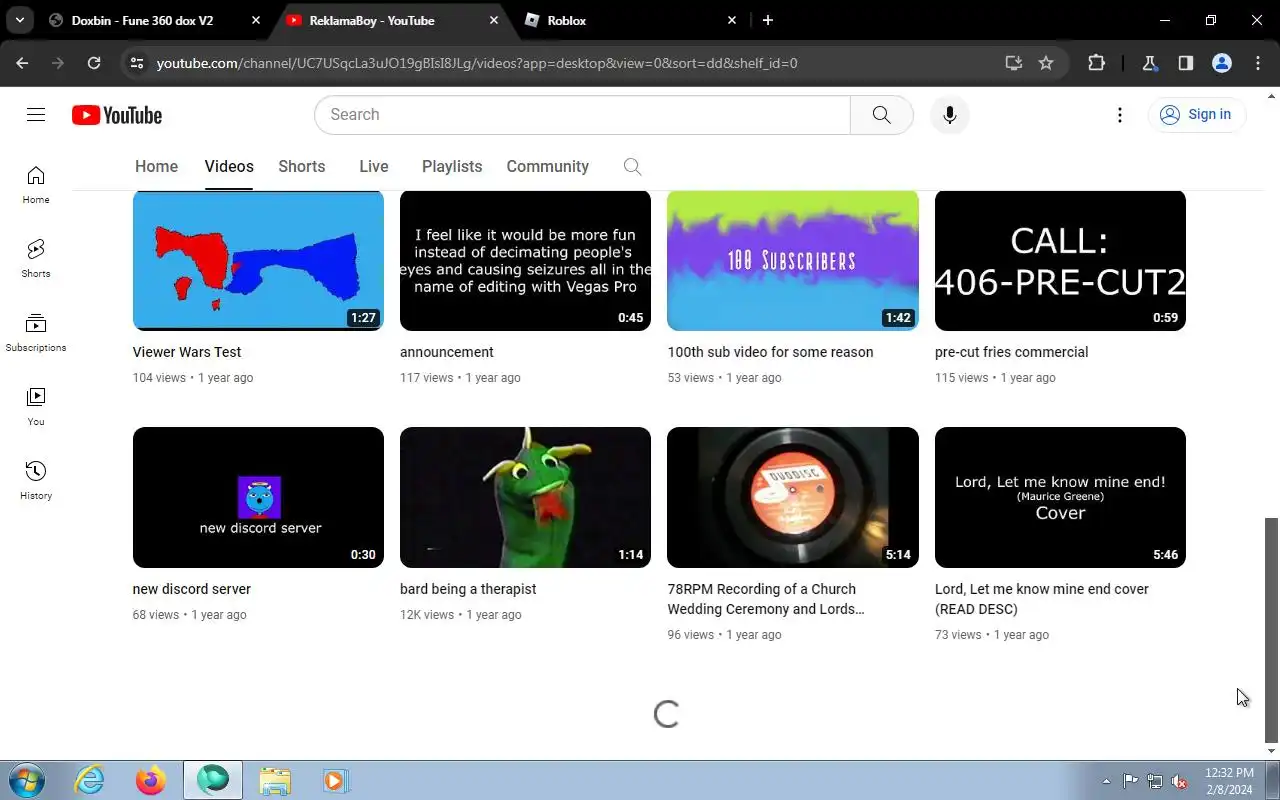Click the Sign in button
Viewport: 1280px width, 800px height.
1196,115
